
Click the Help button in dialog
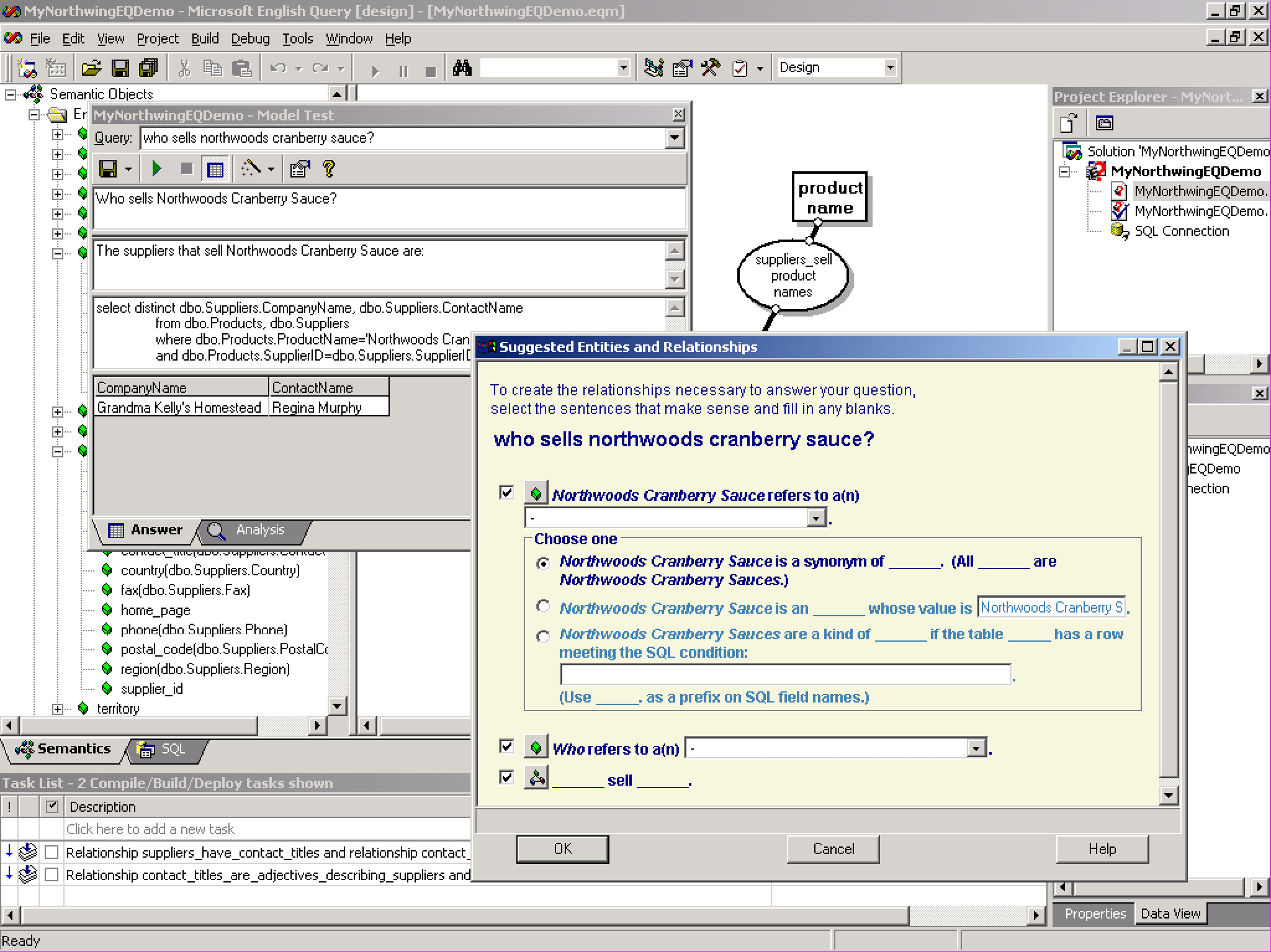tap(1102, 848)
